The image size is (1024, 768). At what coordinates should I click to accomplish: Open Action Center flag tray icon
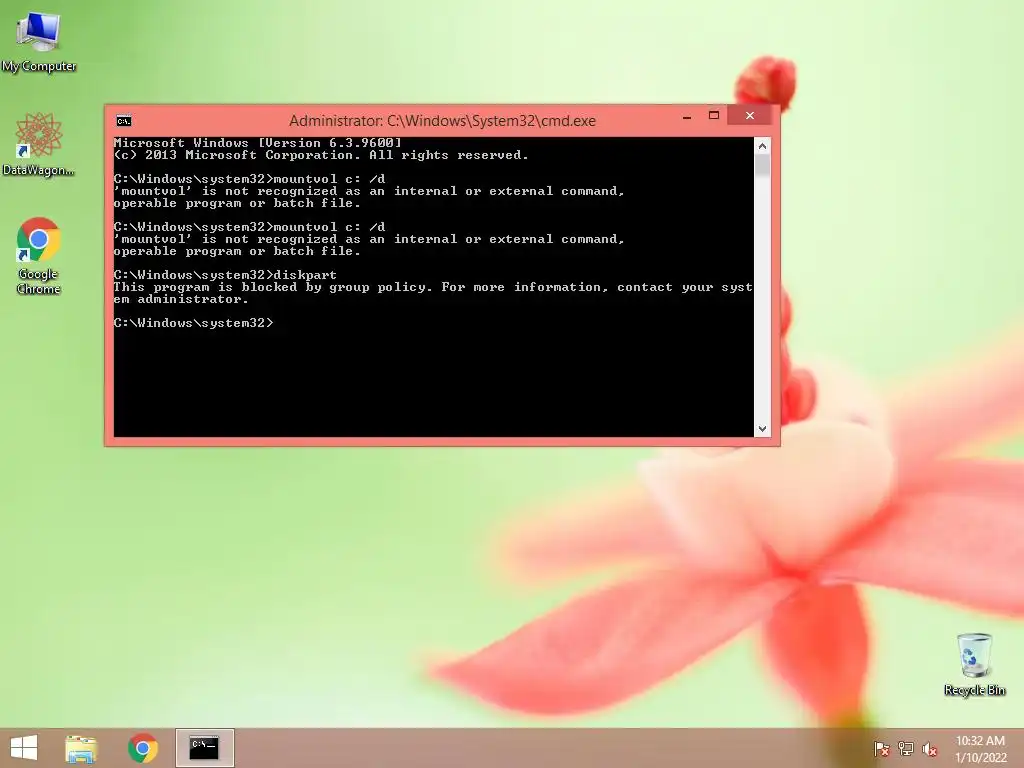point(882,749)
